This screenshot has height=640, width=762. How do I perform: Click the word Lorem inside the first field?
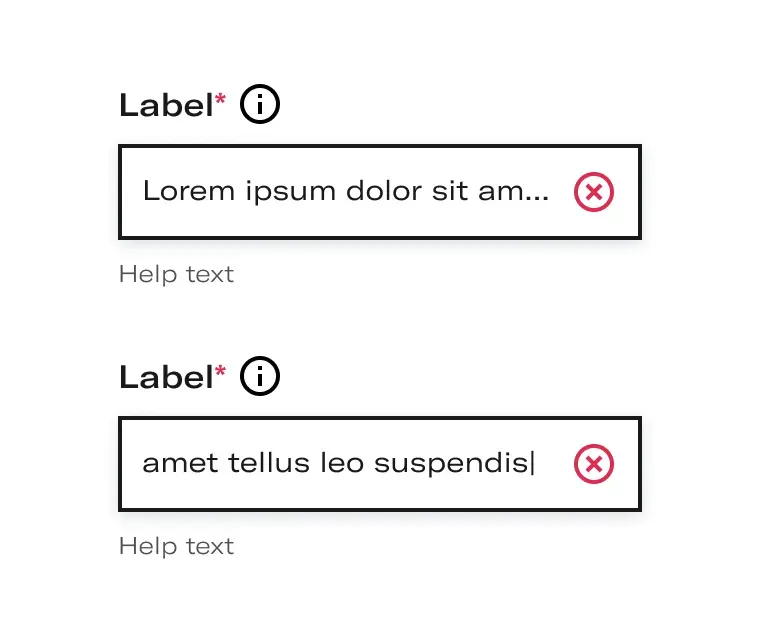[189, 191]
